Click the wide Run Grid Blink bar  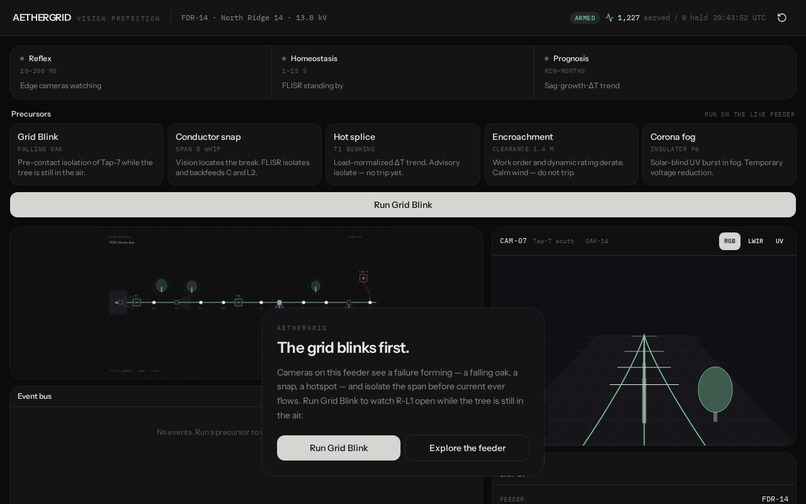point(403,205)
